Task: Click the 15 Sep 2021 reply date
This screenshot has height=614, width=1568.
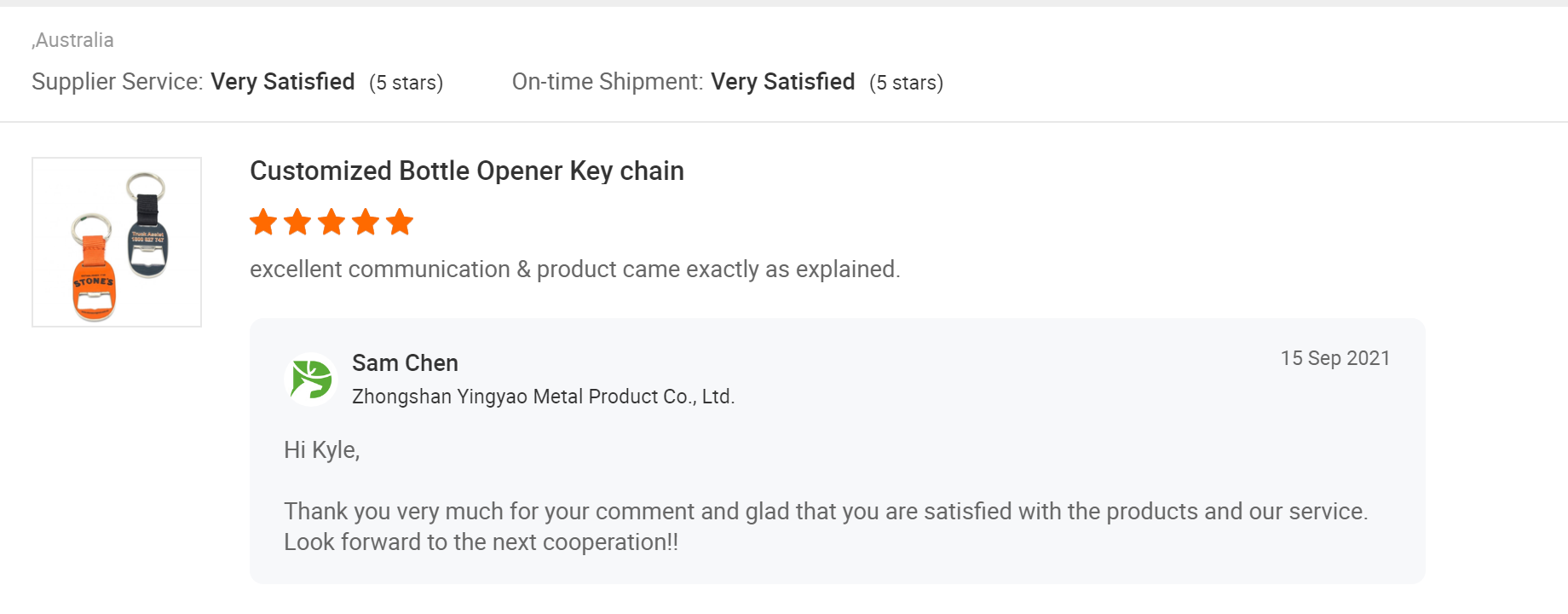Action: pyautogui.click(x=1335, y=358)
